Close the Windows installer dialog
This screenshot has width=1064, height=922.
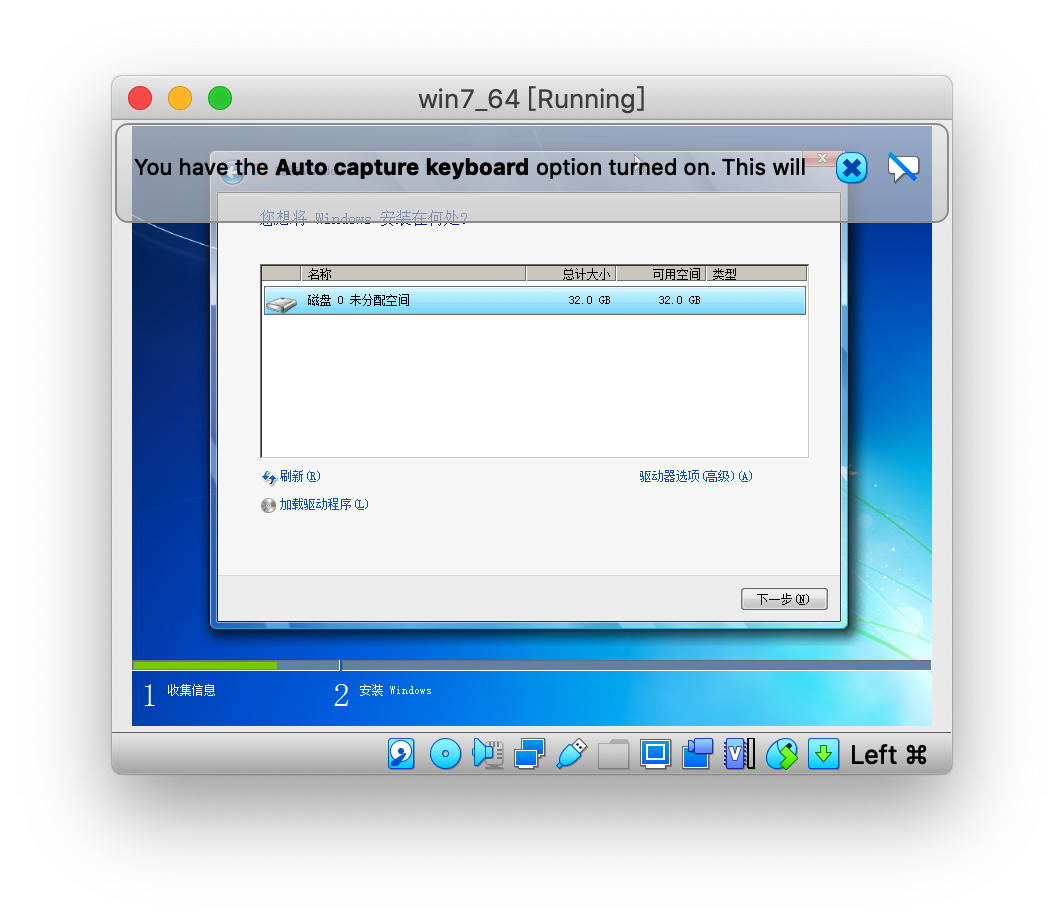click(822, 158)
